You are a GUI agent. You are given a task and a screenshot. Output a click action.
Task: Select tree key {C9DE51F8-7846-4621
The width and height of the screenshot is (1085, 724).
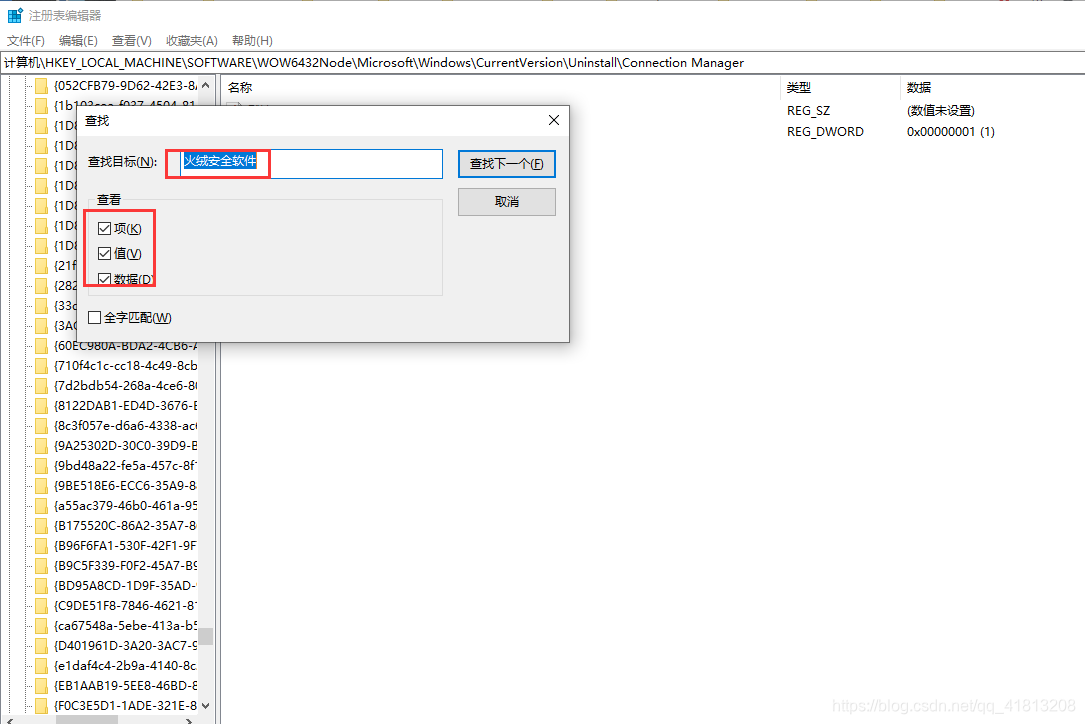[x=125, y=607]
